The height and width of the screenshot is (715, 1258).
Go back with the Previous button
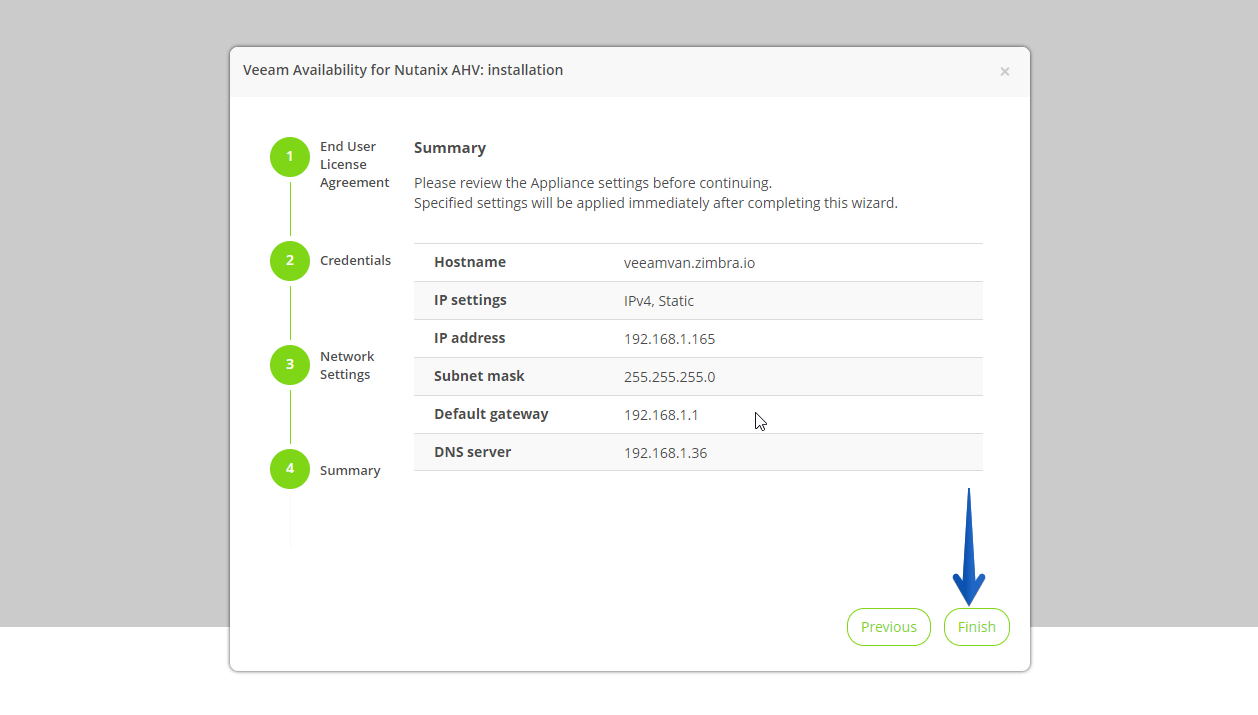(x=888, y=627)
